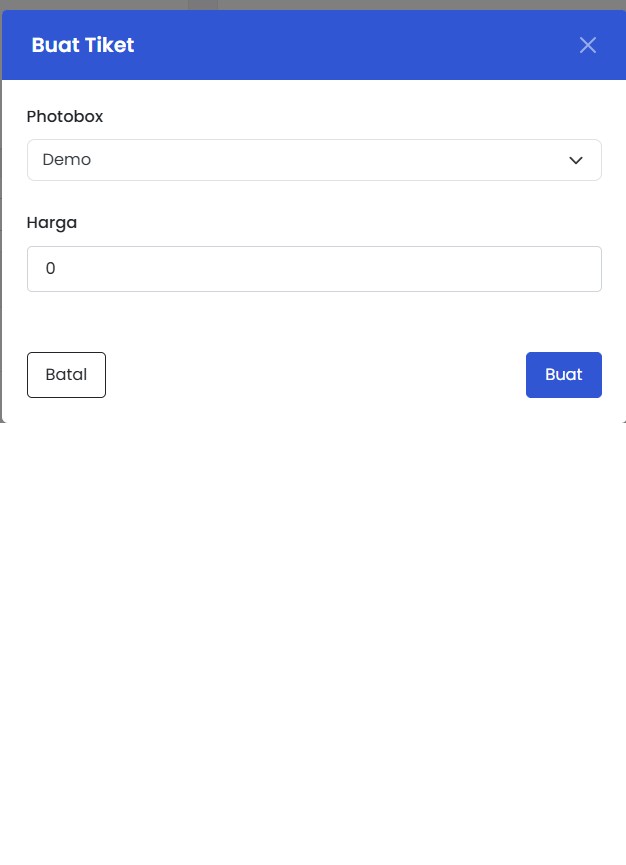Submit the ticket form with Buat
Viewport: 626px width, 865px height.
click(564, 375)
